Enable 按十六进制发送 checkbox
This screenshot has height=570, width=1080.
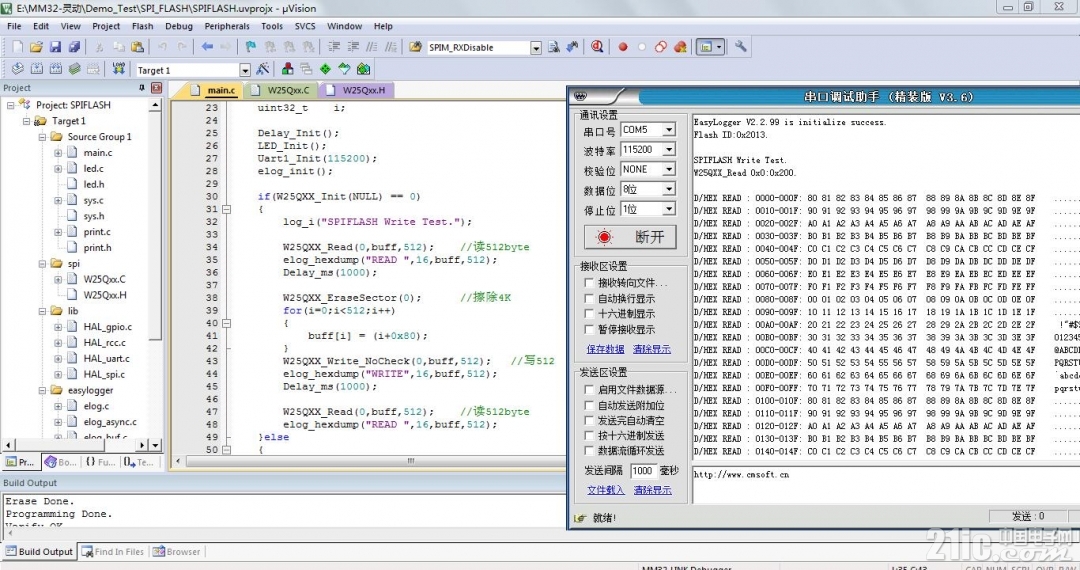tap(589, 436)
